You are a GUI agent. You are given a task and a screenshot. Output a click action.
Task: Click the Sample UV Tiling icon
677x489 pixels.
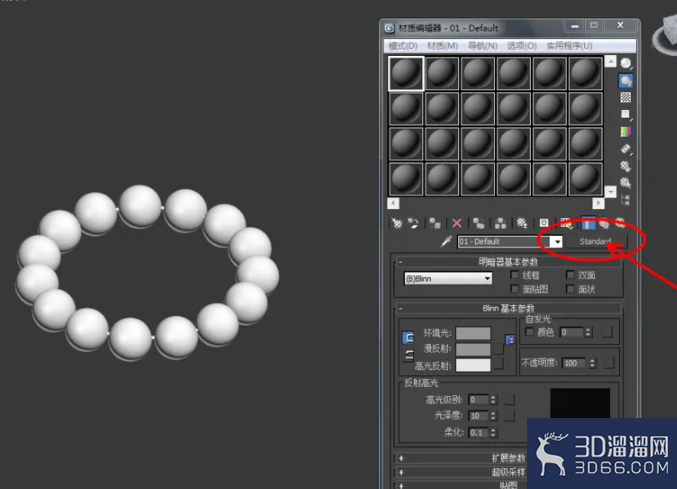click(x=626, y=114)
